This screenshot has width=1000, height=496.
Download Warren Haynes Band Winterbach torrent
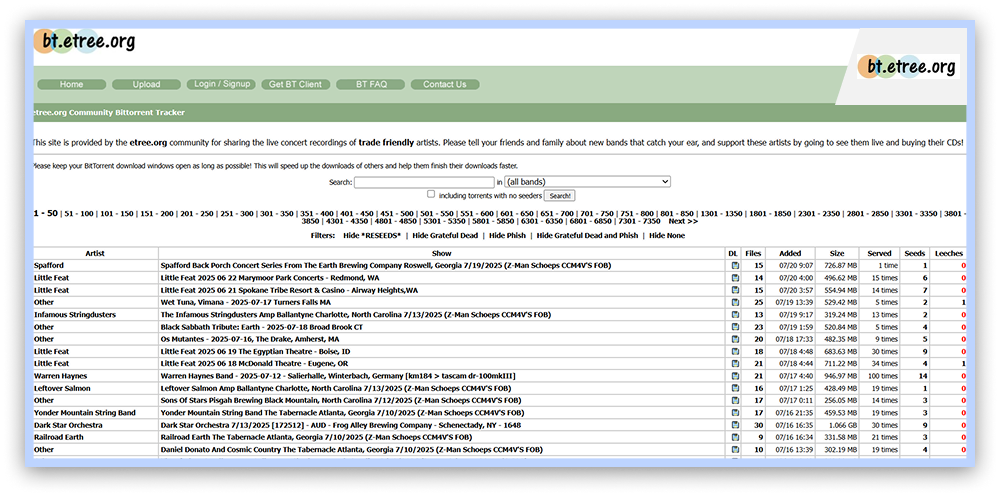pos(735,376)
